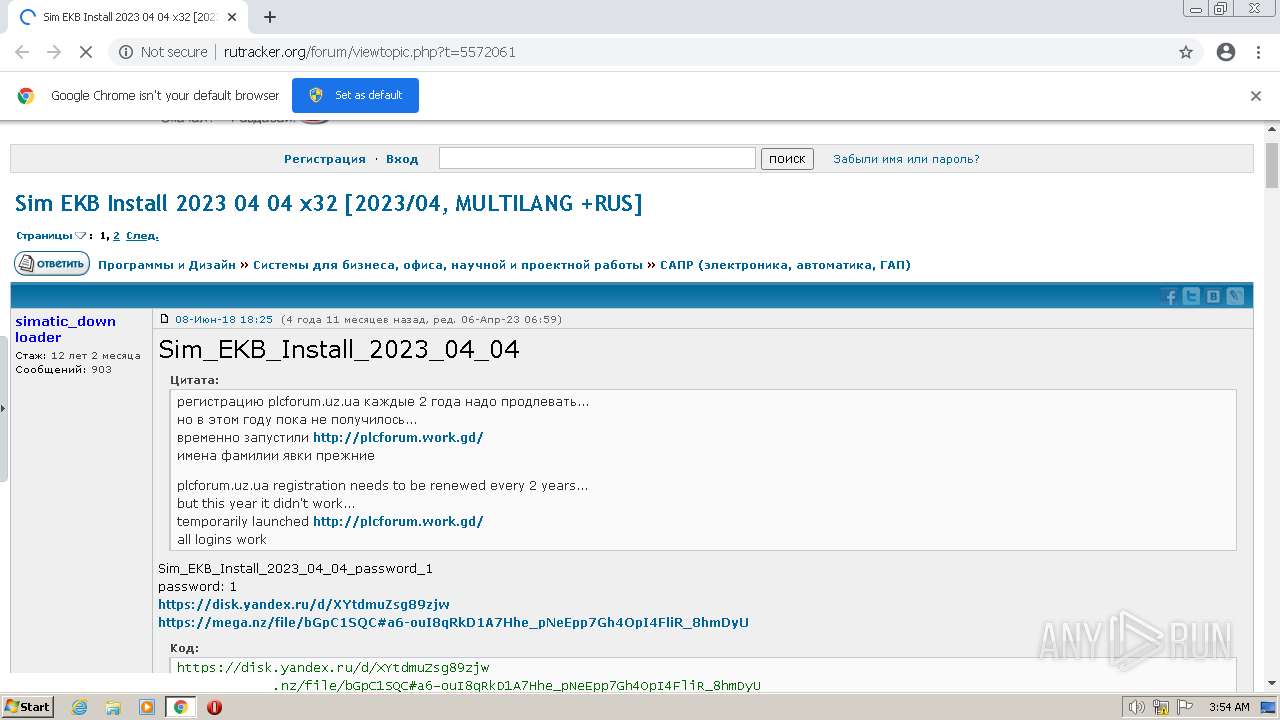Go to the next page via След.
Image resolution: width=1280 pixels, height=720 pixels.
(x=142, y=236)
